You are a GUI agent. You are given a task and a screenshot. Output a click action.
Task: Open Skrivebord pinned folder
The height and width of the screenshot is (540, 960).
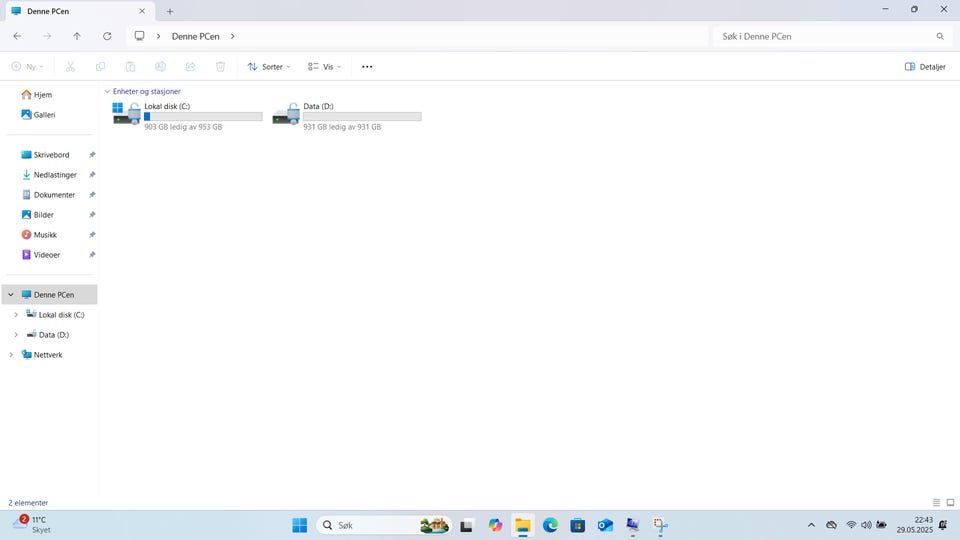point(50,155)
